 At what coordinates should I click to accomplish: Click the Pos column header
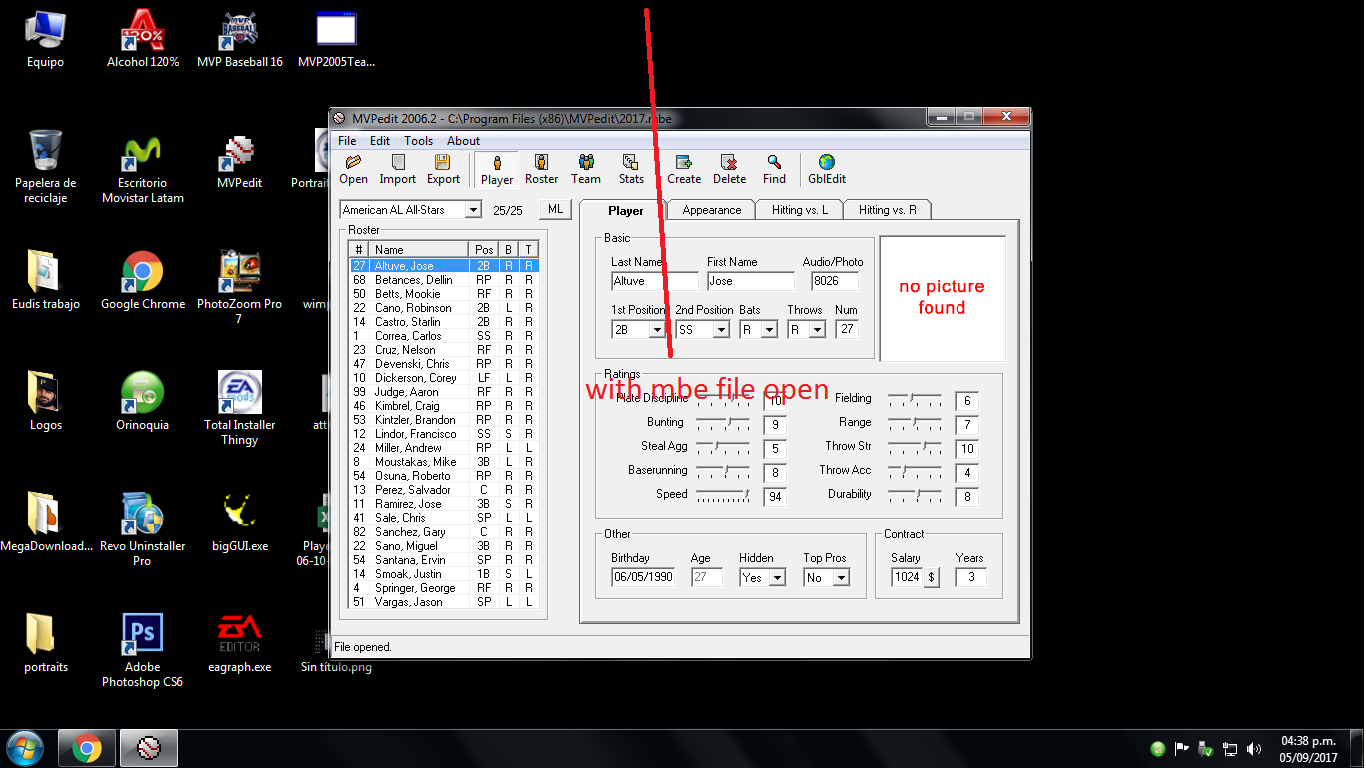(484, 249)
